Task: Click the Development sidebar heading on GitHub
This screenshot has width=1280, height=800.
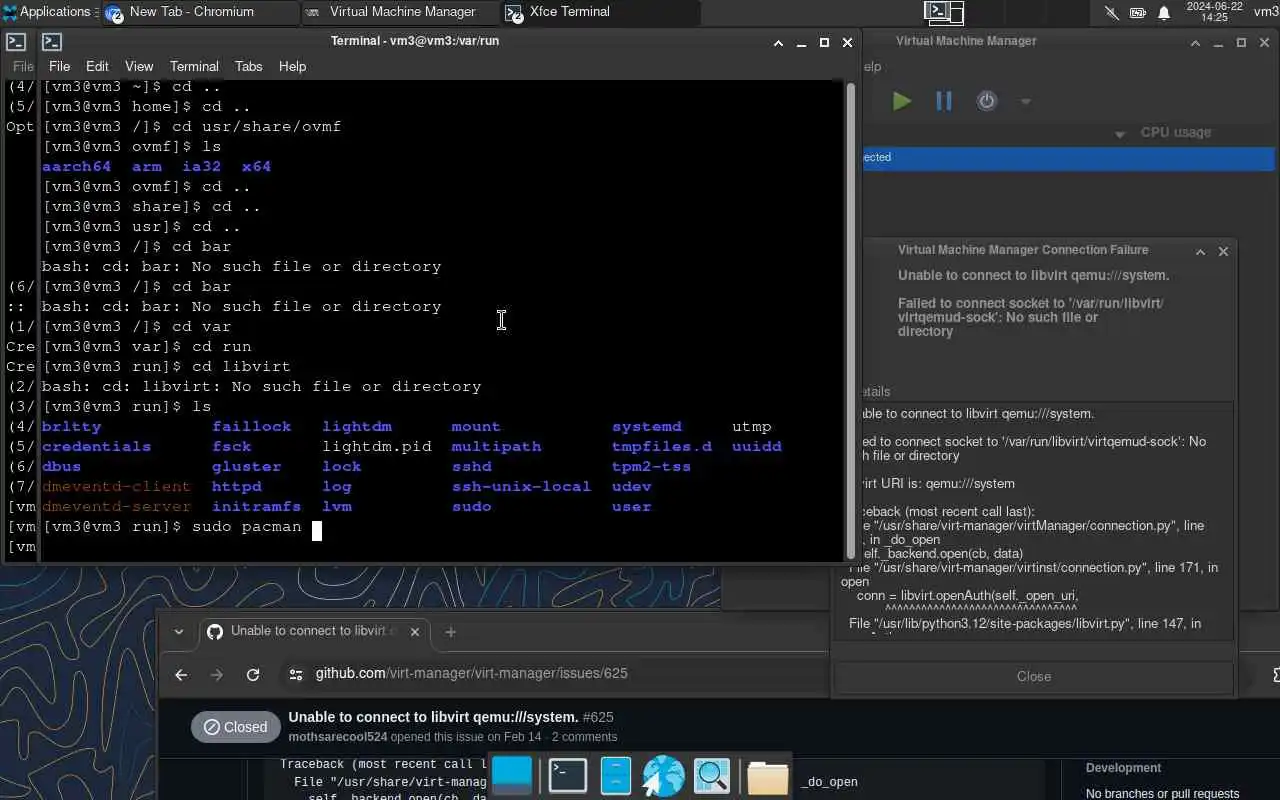Action: [x=1123, y=768]
